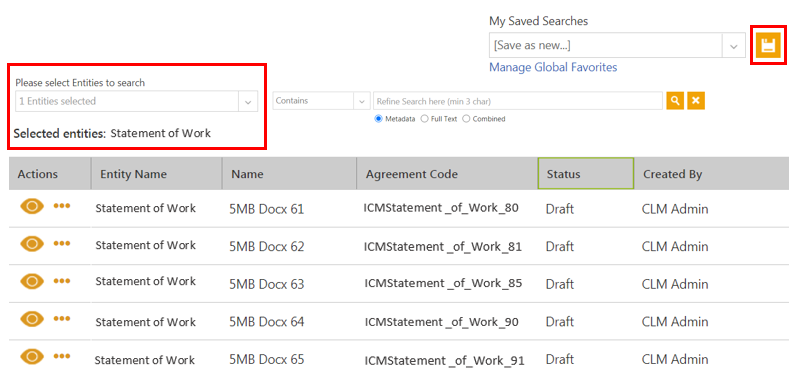Open more actions for 5MB Docx 64
Viewport: 791px width, 377px height.
[x=62, y=319]
